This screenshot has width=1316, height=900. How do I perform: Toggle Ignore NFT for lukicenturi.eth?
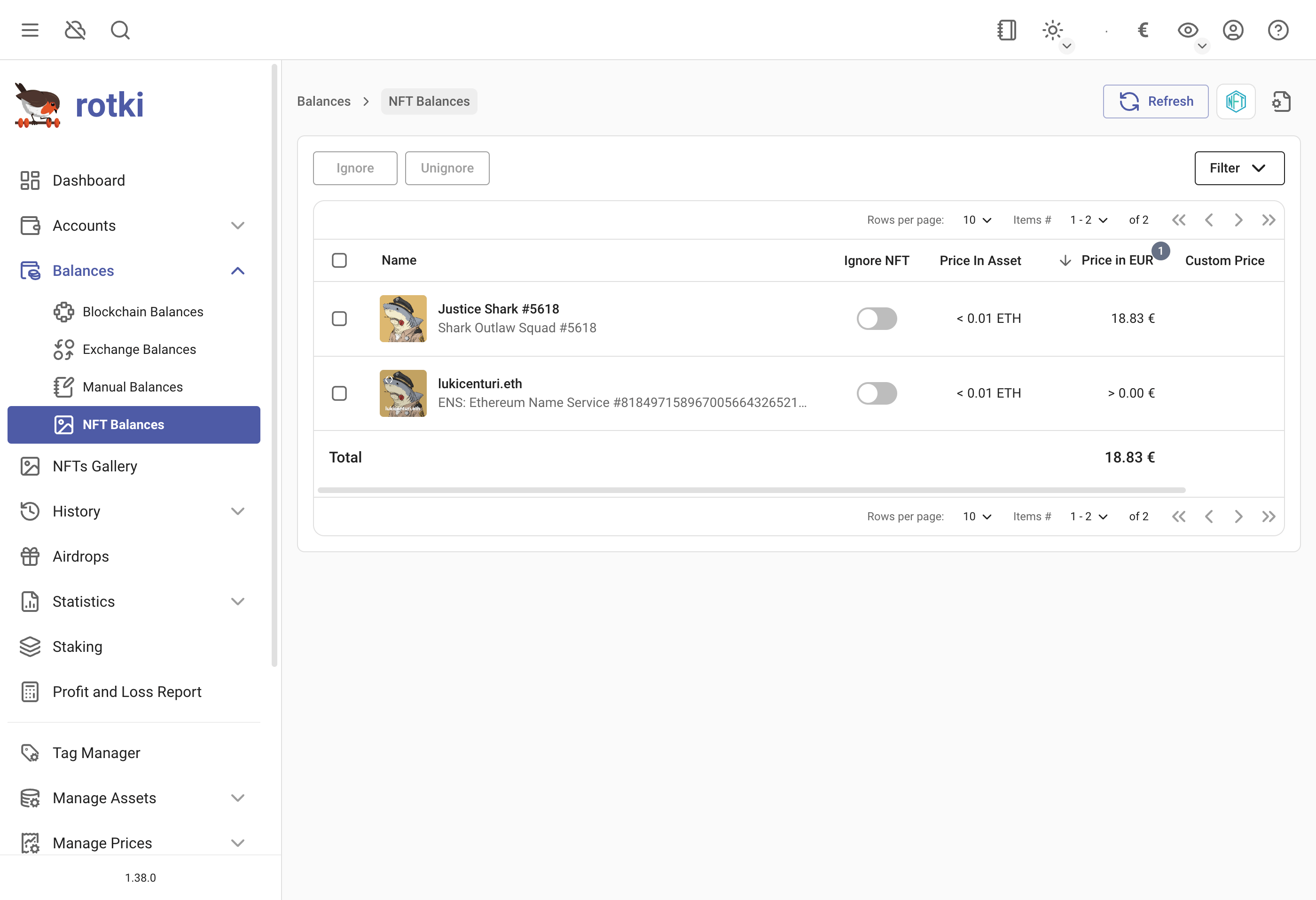click(877, 394)
